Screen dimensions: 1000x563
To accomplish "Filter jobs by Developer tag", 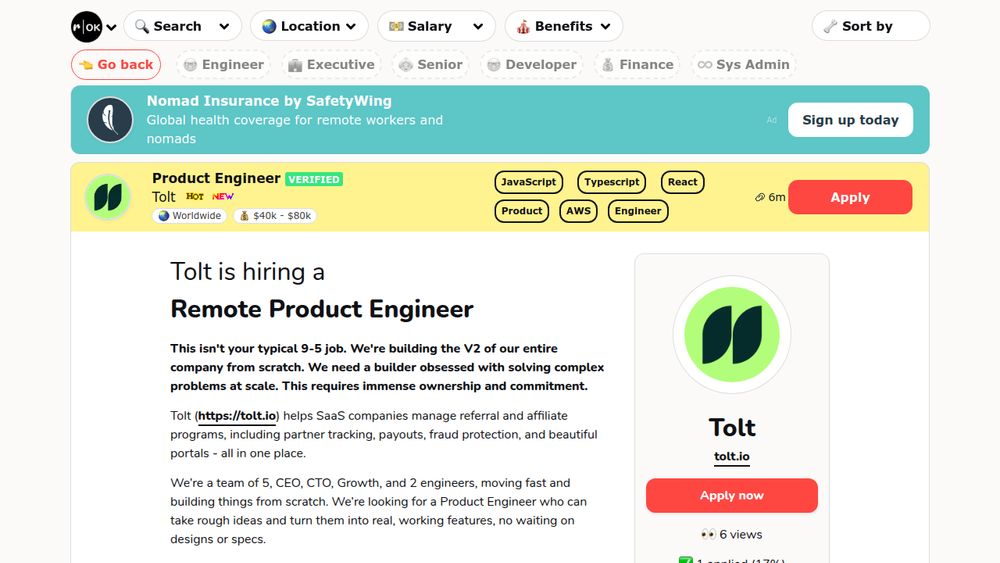I will (x=531, y=64).
